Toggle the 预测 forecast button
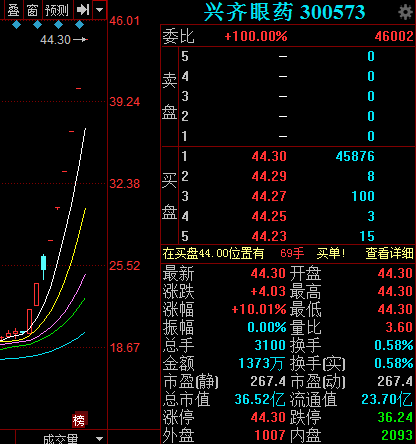 [57, 10]
